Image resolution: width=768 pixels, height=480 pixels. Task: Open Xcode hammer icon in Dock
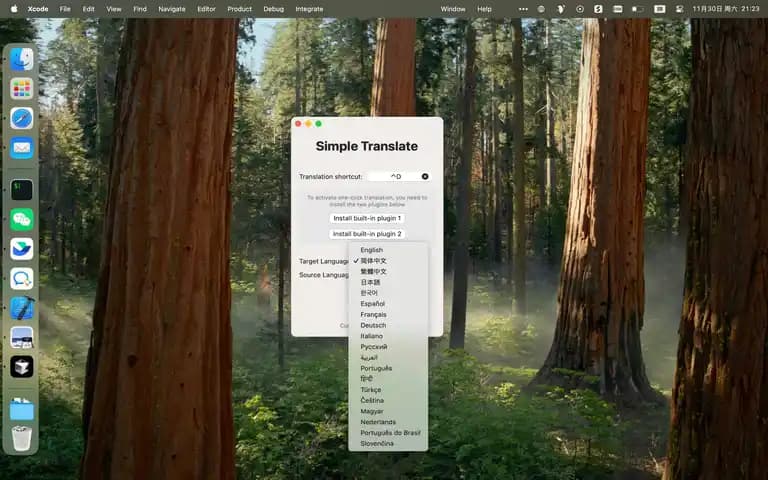click(22, 308)
